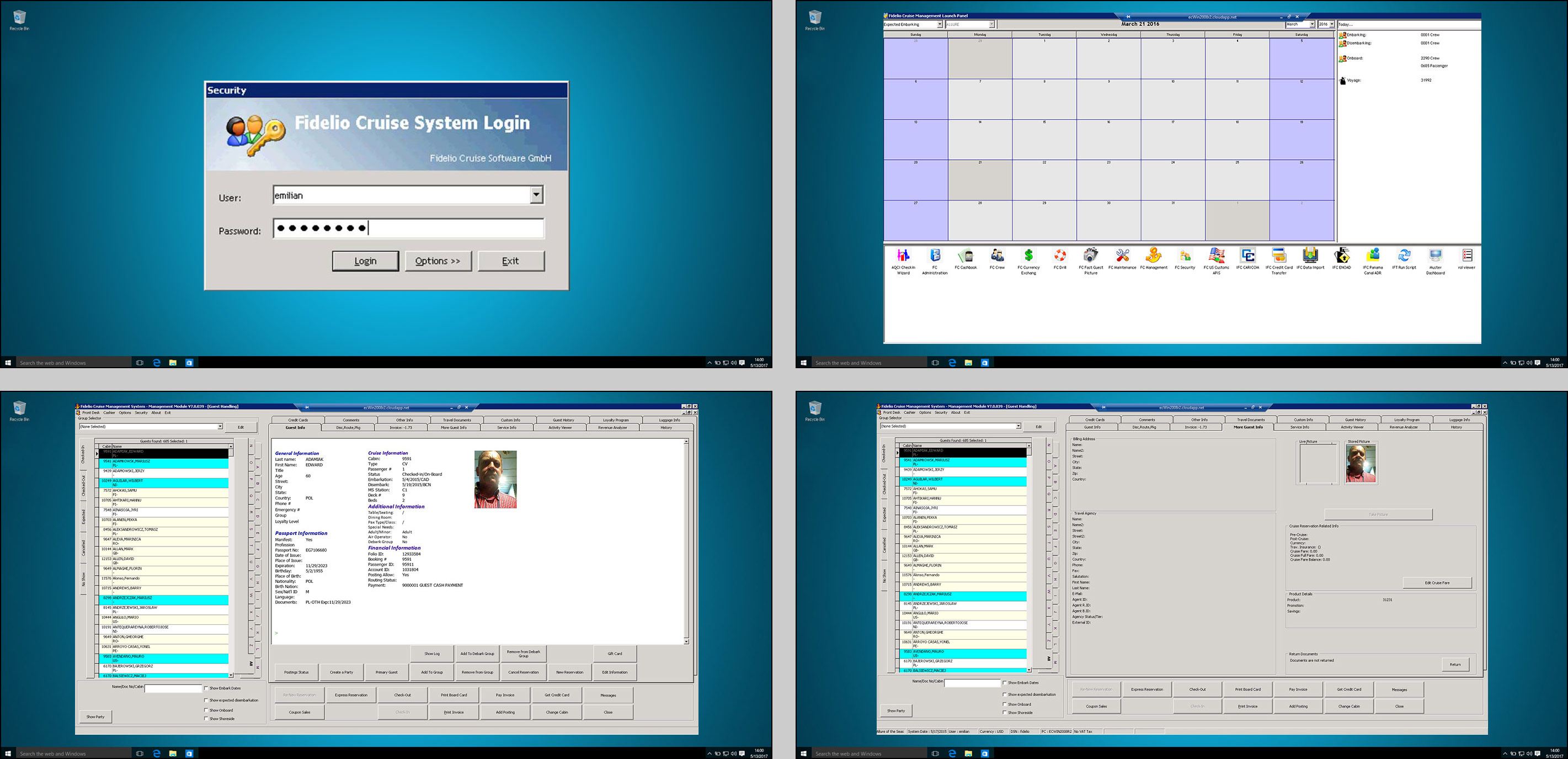Enable Show Shoreside in Billing Address window
The image size is (1568, 759).
pyautogui.click(x=1004, y=713)
